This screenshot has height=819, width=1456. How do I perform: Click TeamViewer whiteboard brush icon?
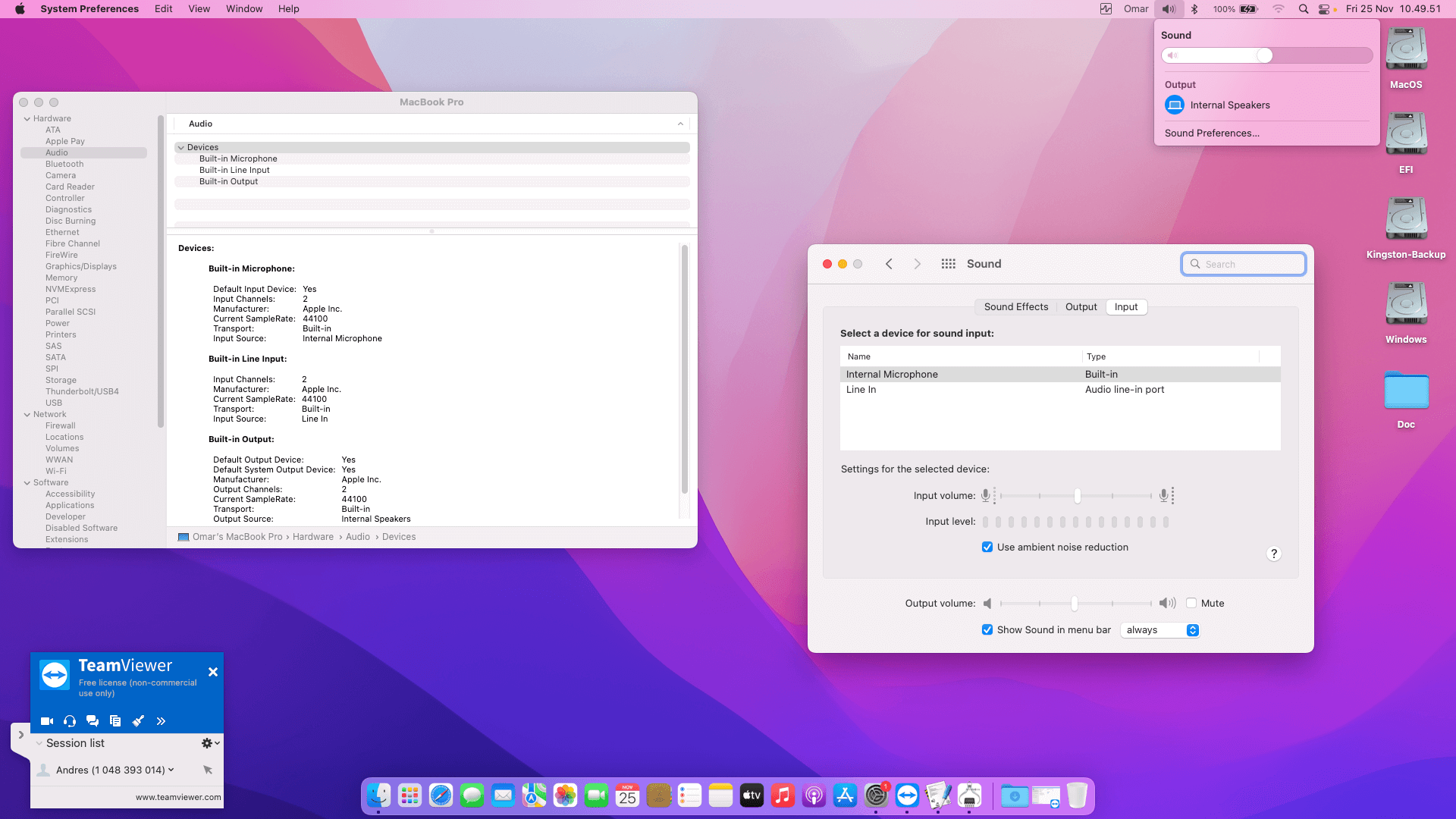138,721
